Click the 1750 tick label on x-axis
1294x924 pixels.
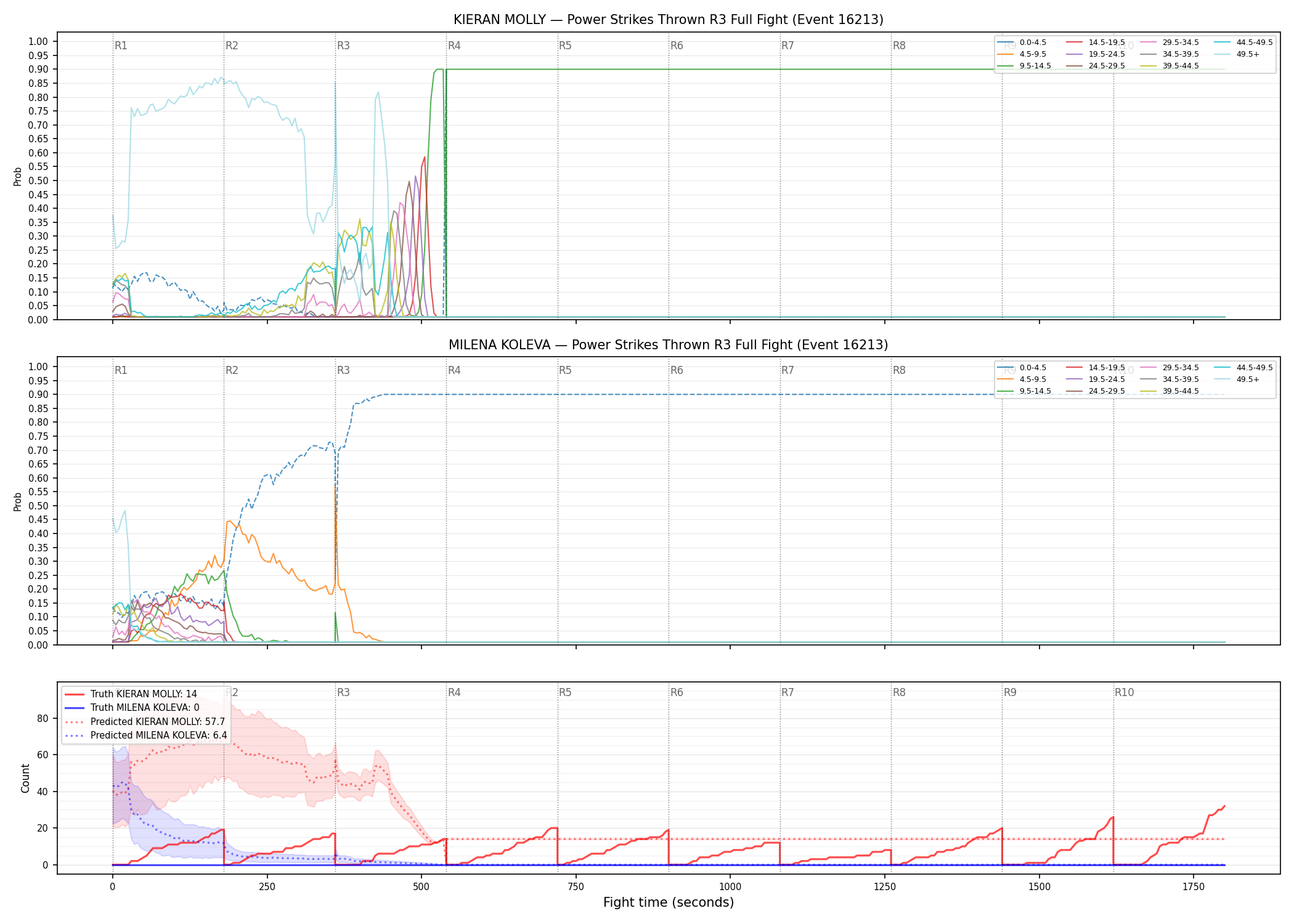1194,886
